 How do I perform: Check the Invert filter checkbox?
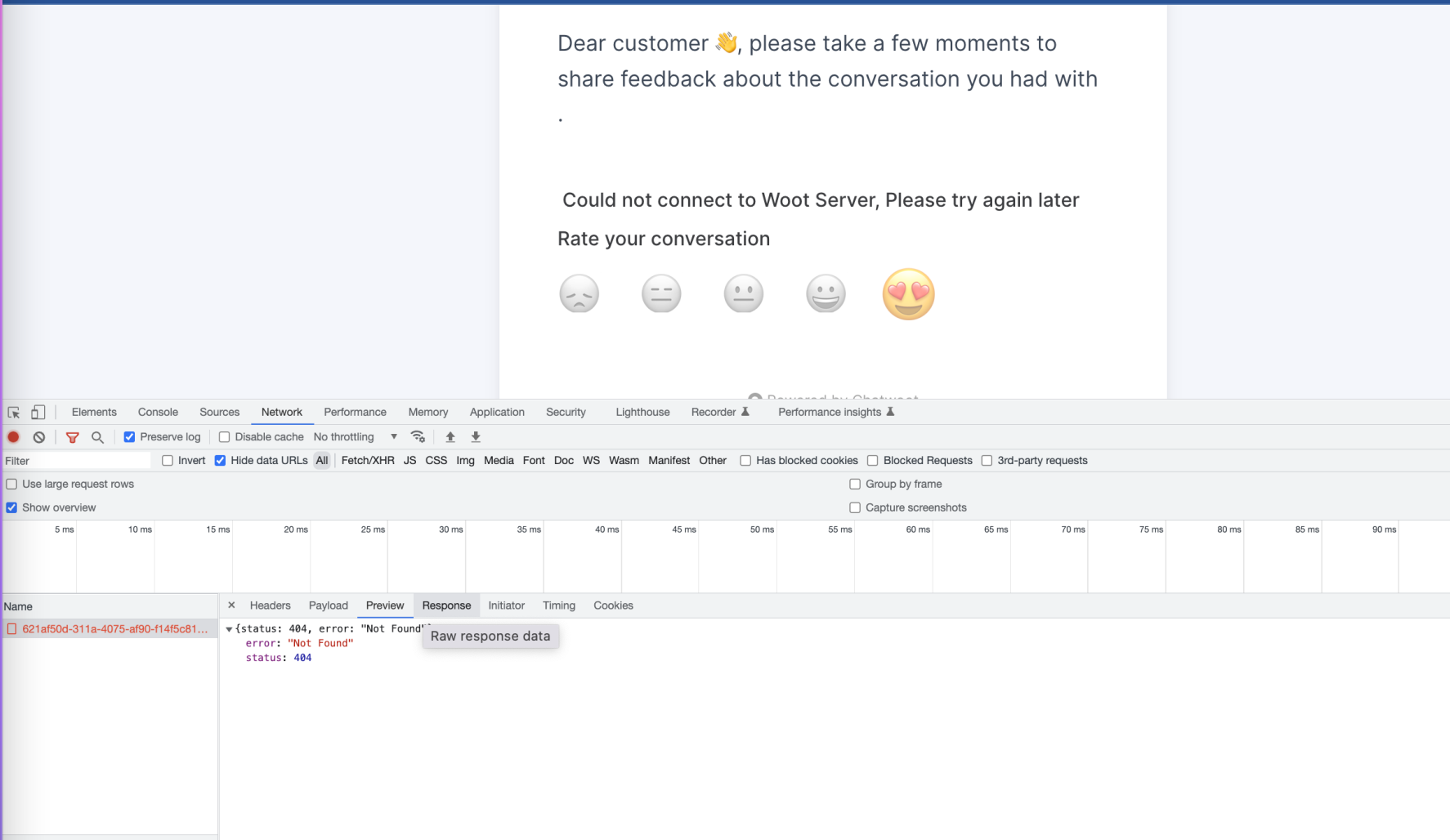(x=168, y=461)
